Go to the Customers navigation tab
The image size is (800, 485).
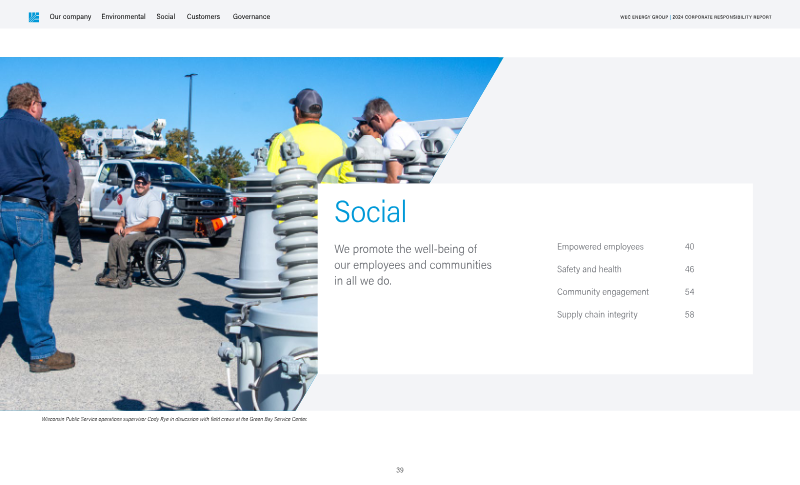(203, 17)
